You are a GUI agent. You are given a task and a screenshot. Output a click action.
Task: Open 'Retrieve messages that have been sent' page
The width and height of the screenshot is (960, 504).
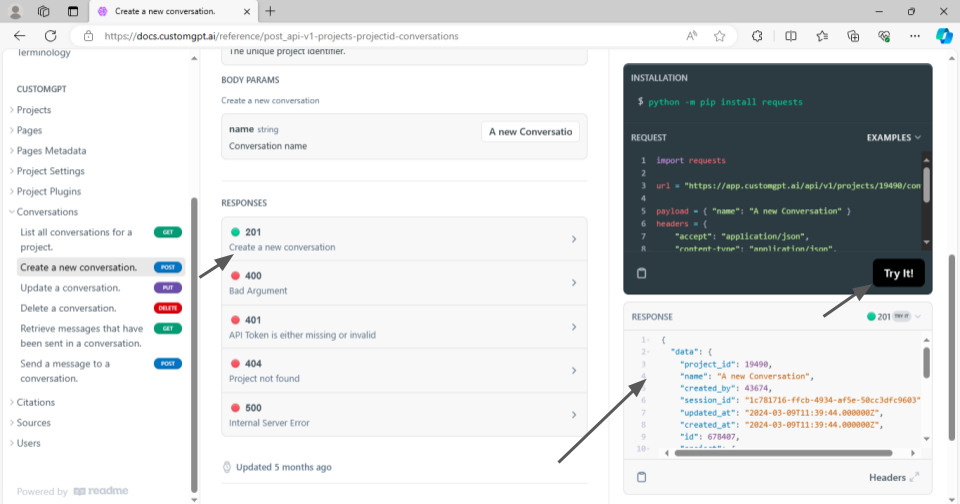pyautogui.click(x=101, y=336)
